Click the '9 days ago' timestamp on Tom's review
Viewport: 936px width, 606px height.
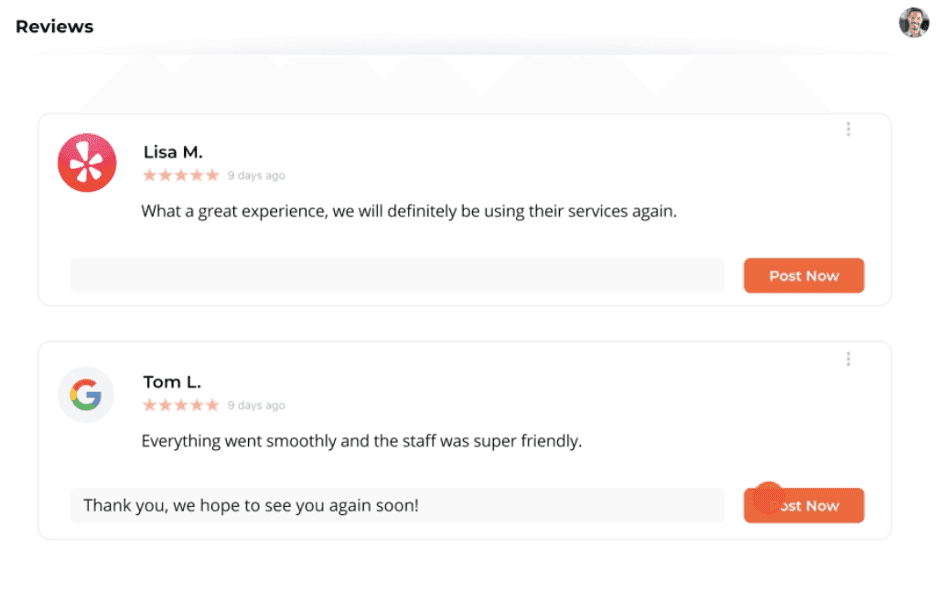point(256,404)
